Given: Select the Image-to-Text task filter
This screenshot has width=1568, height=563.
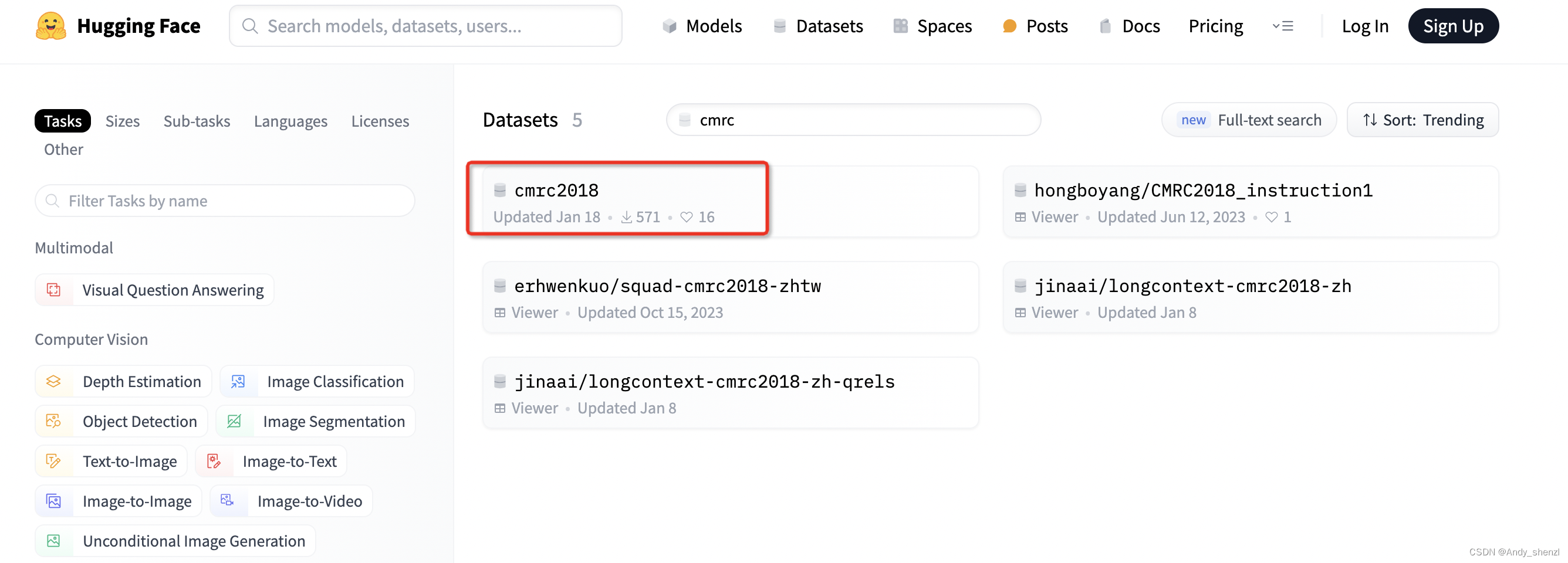Looking at the screenshot, I should coord(271,462).
